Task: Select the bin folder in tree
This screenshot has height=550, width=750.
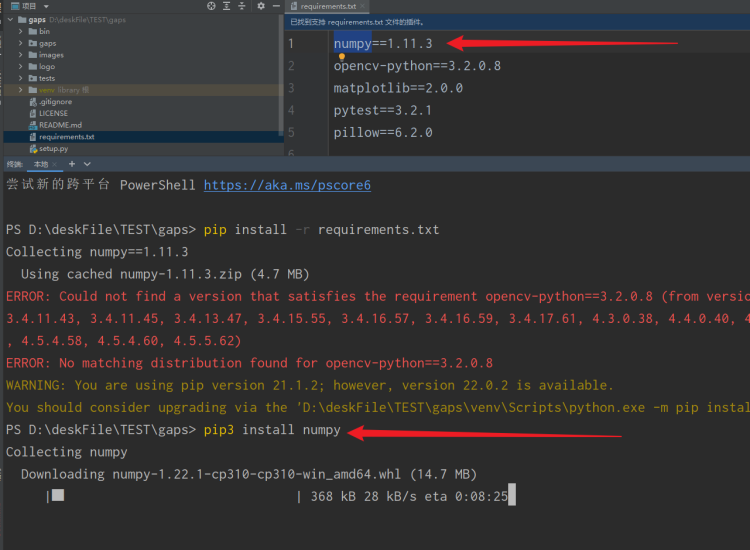Action: pyautogui.click(x=39, y=31)
